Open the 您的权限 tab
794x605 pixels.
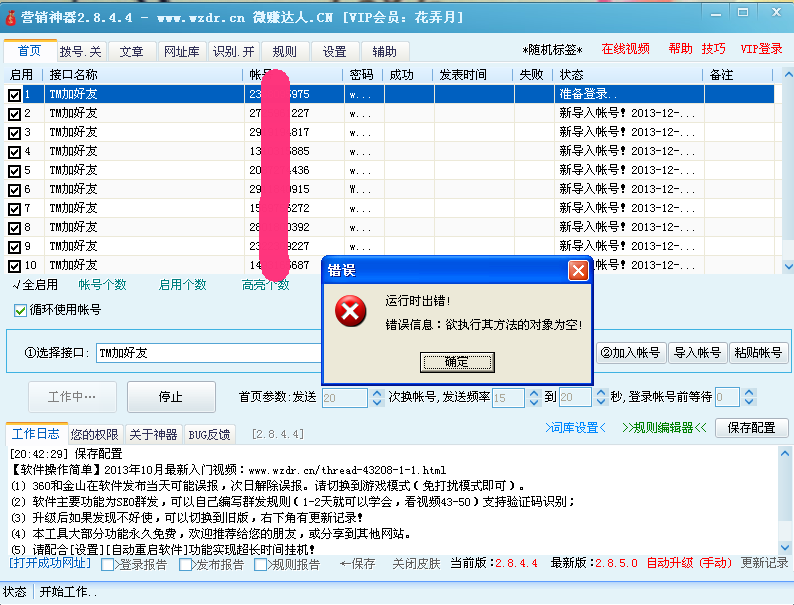click(95, 434)
